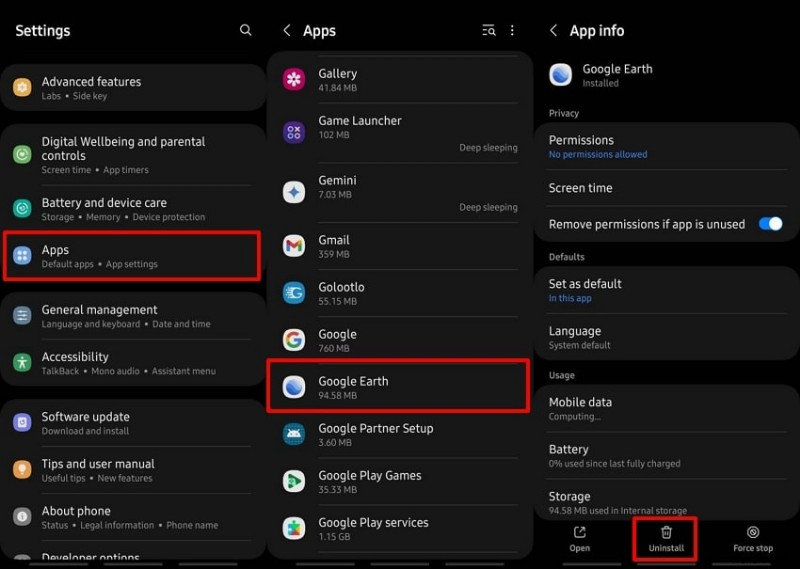The height and width of the screenshot is (569, 800).
Task: Open Battery and device care row
Action: pyautogui.click(x=133, y=209)
